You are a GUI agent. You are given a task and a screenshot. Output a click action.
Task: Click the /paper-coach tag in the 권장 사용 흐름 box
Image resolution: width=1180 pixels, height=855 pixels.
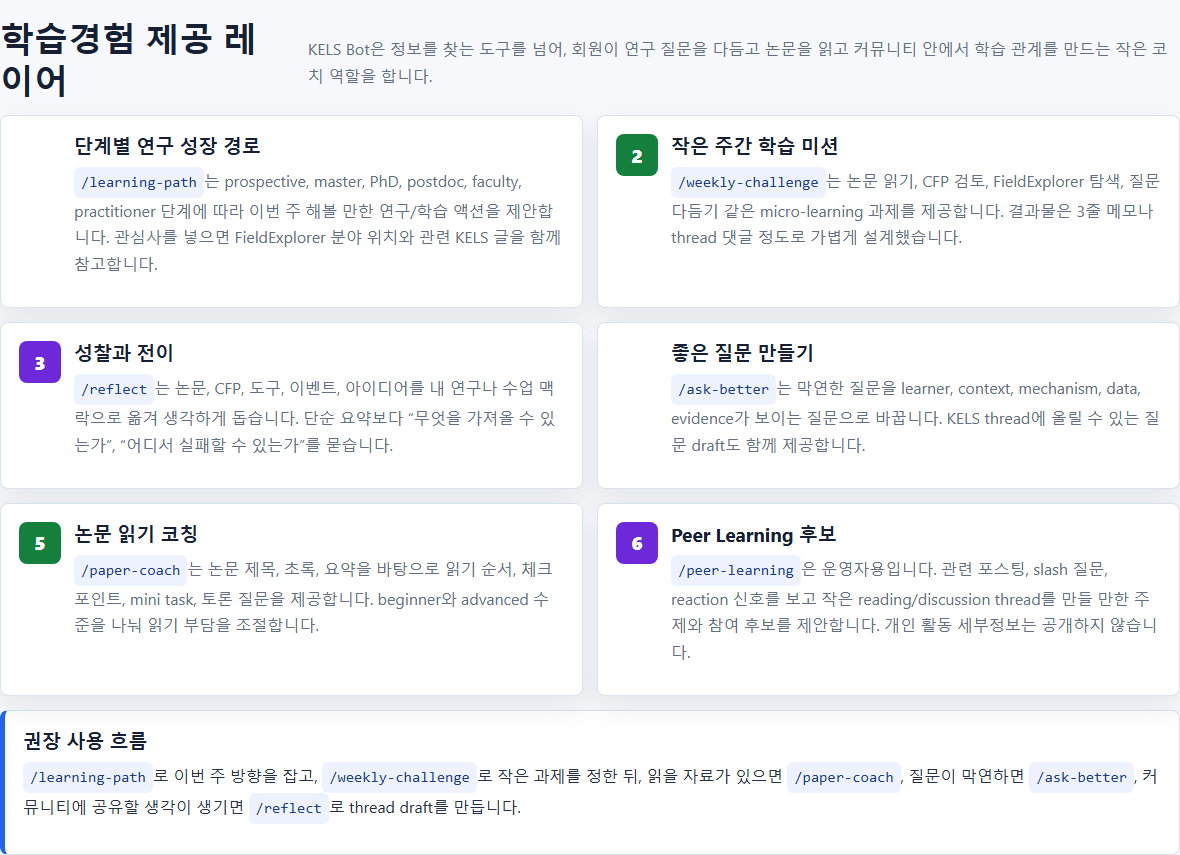(844, 777)
